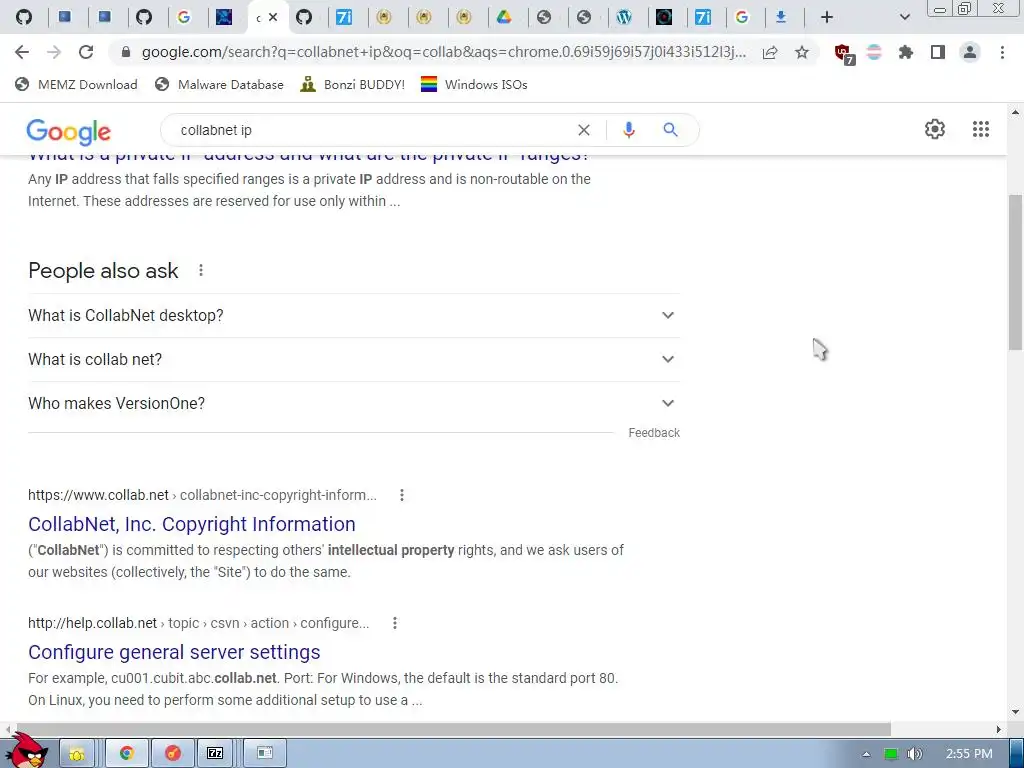
Task: Click the https://www.collab.net URL text
Action: [98, 495]
